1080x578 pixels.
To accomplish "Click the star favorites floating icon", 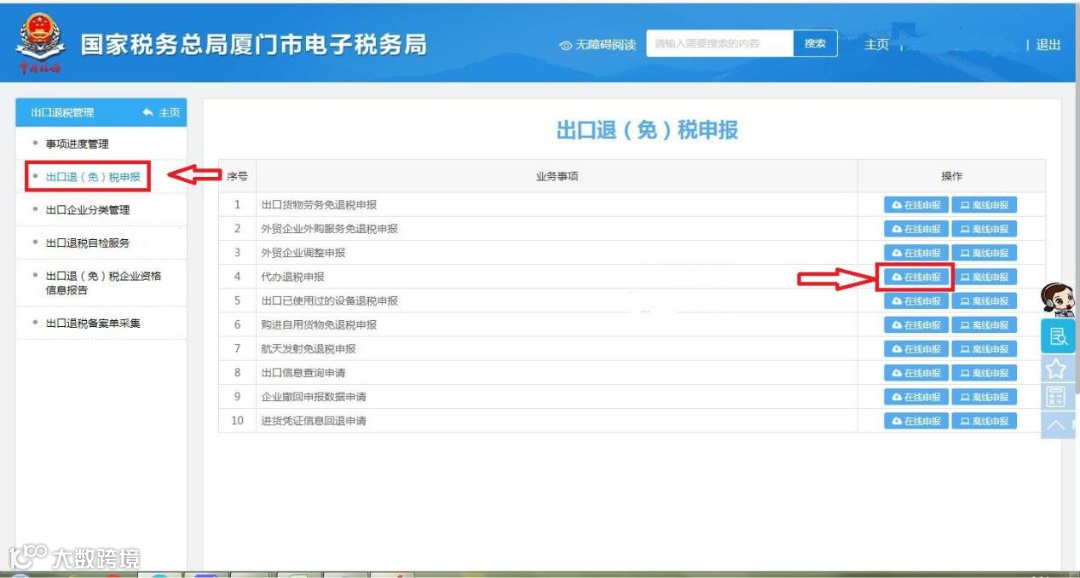I will pyautogui.click(x=1056, y=369).
